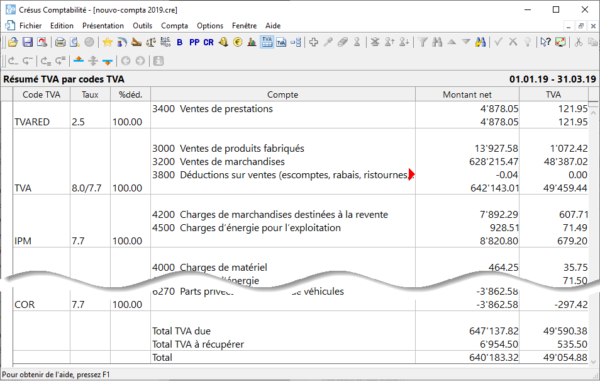Click amount 628'215.47 in Montant net
This screenshot has width=600, height=381.
pos(494,162)
